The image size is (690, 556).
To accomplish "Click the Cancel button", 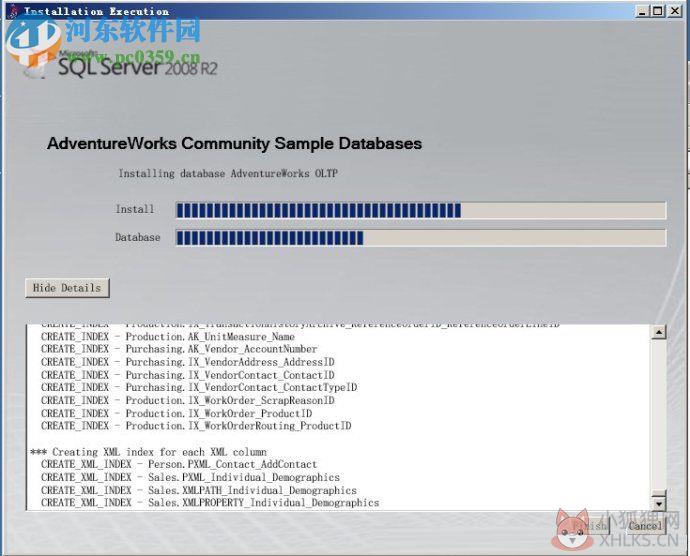I will (x=645, y=526).
